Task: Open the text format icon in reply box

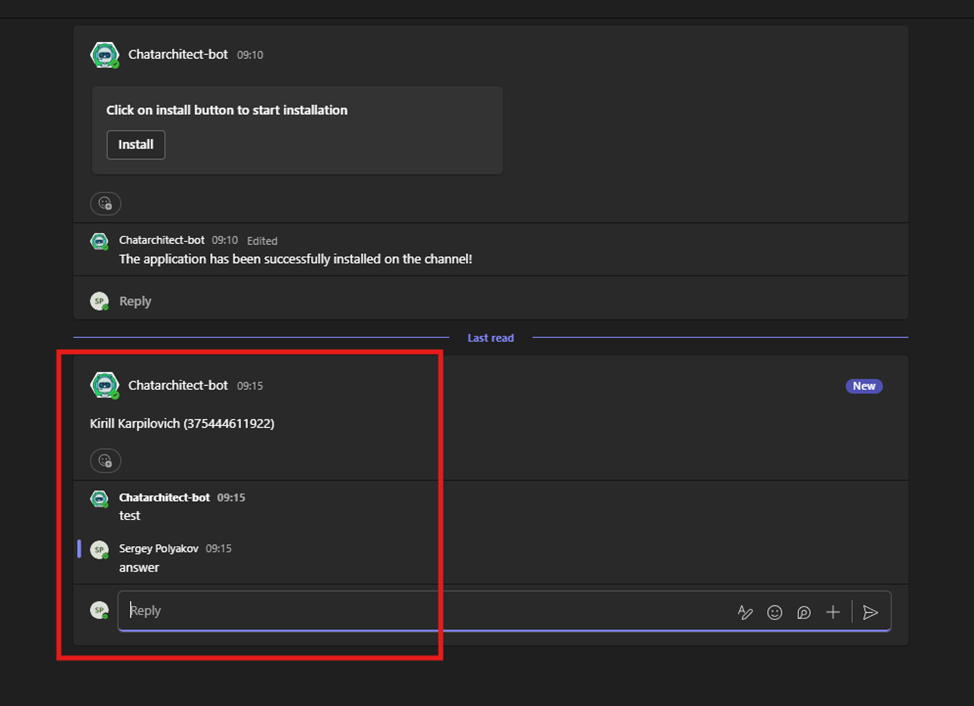Action: (x=745, y=612)
